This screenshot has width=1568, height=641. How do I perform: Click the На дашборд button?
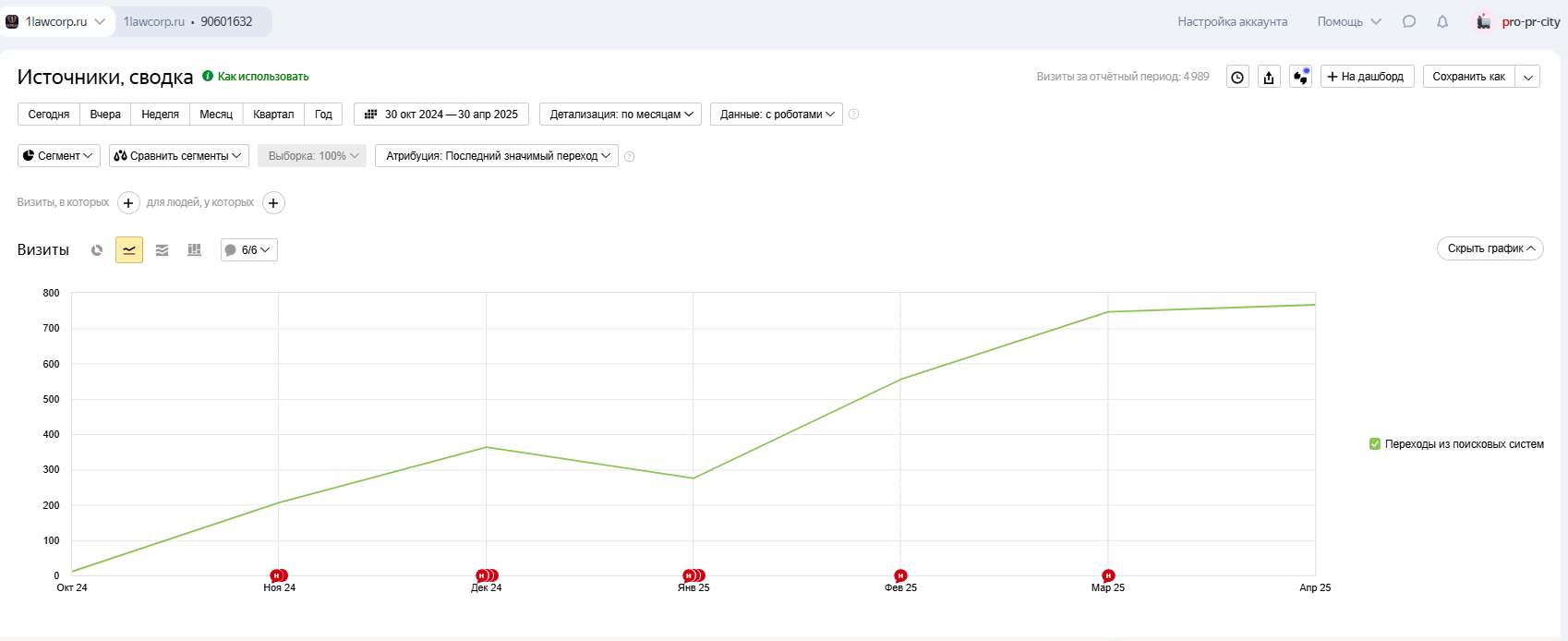(x=1367, y=77)
